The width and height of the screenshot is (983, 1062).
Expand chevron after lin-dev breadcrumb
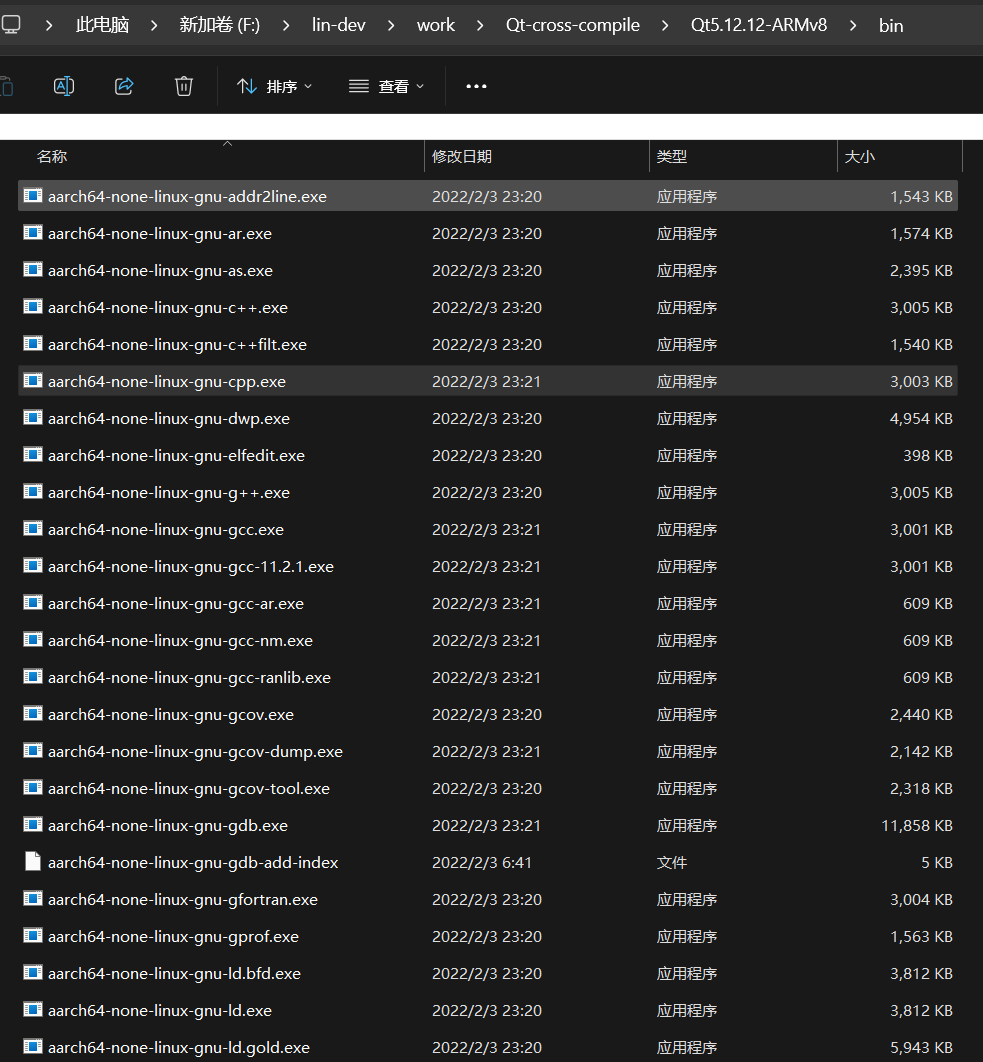(x=391, y=25)
